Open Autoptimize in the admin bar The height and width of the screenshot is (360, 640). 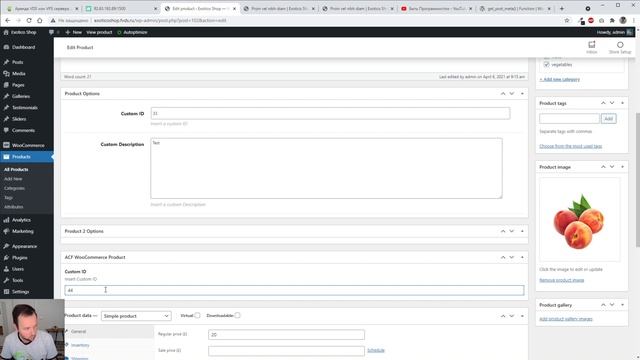pyautogui.click(x=132, y=32)
